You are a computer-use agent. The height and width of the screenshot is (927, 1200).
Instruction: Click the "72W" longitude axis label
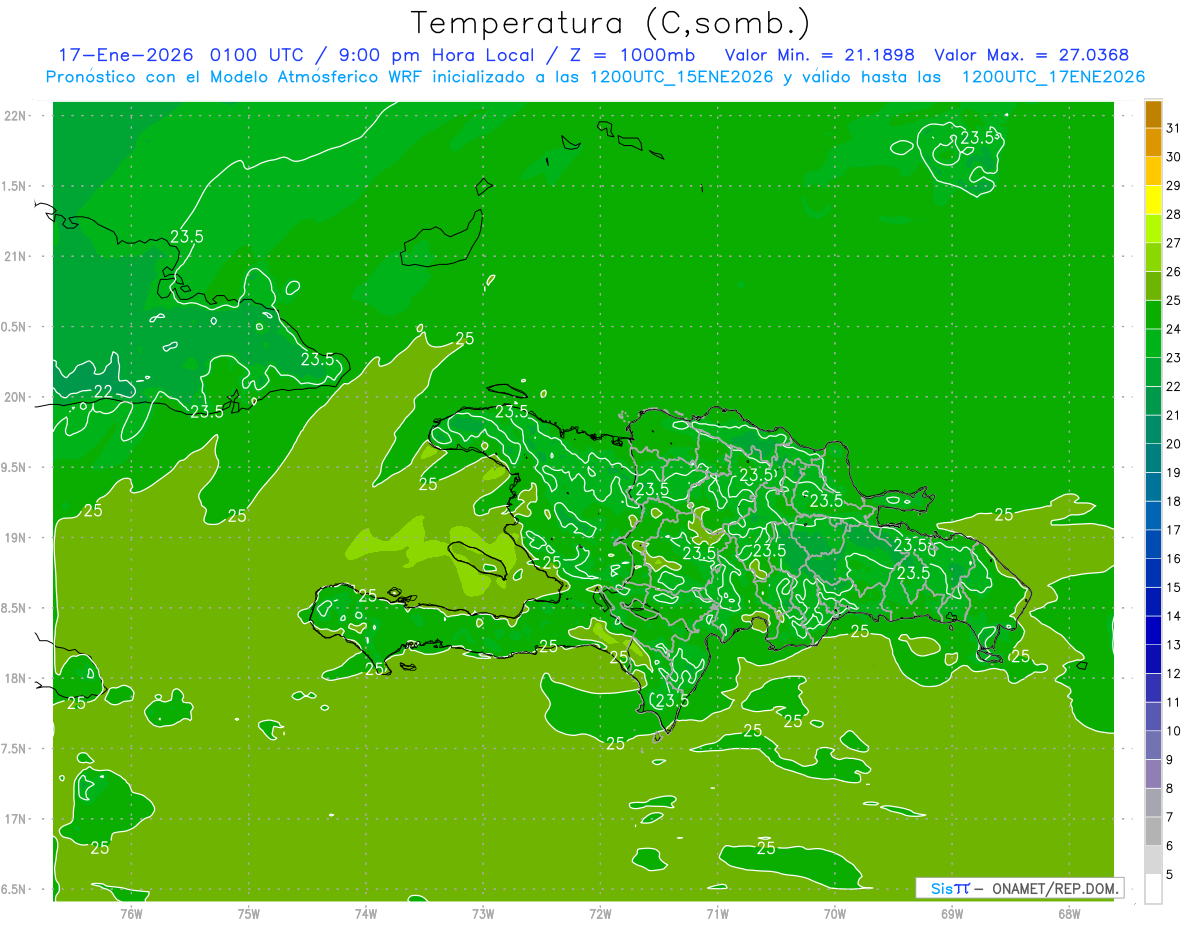coord(601,913)
